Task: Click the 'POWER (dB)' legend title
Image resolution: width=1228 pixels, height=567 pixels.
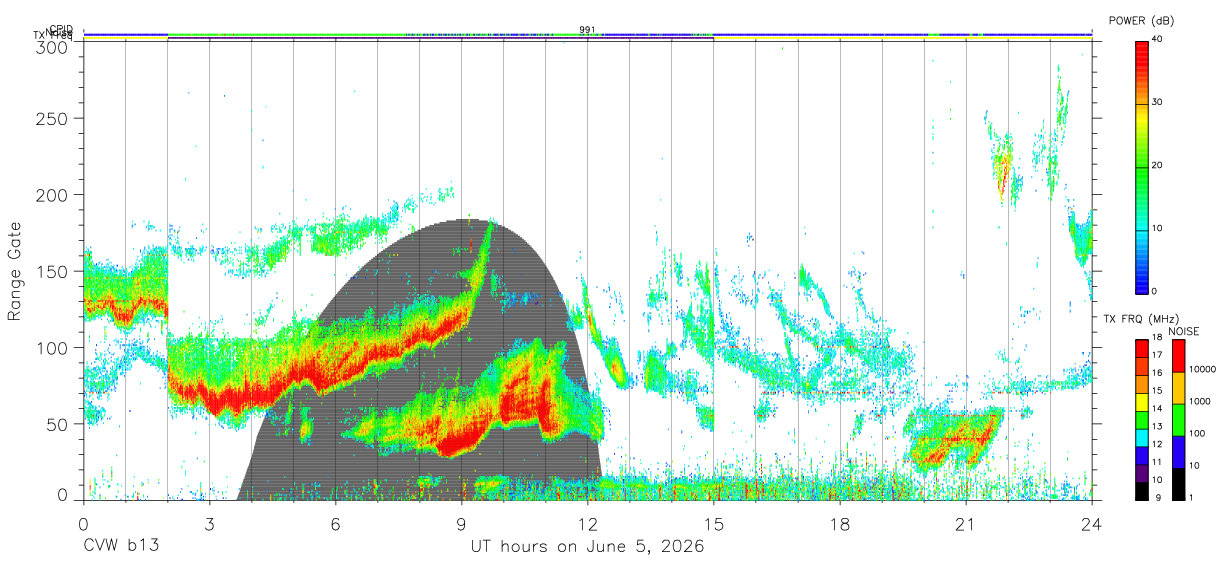Action: tap(1140, 20)
